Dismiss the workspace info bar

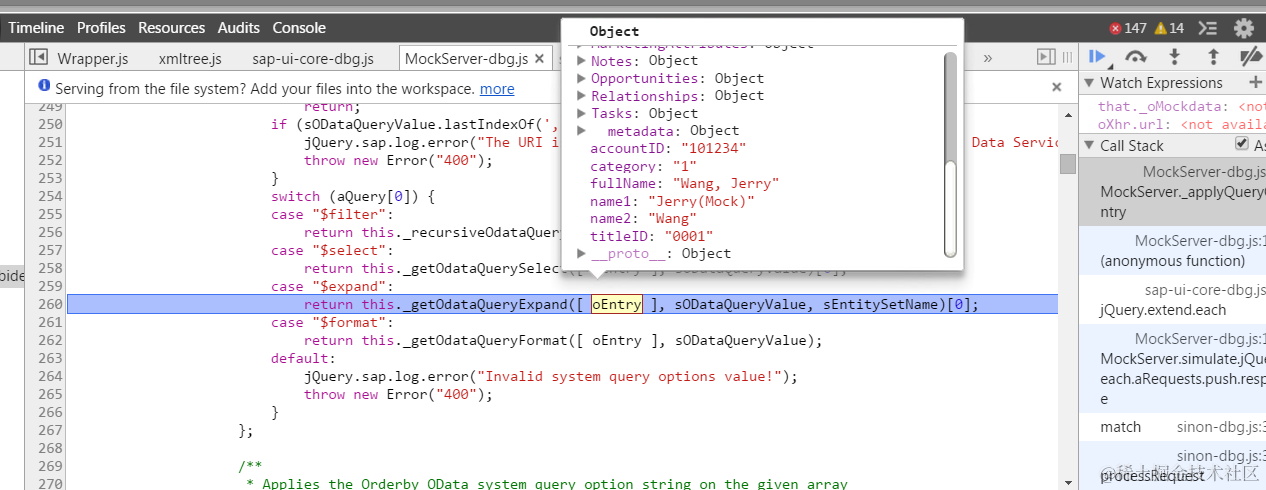[1056, 88]
